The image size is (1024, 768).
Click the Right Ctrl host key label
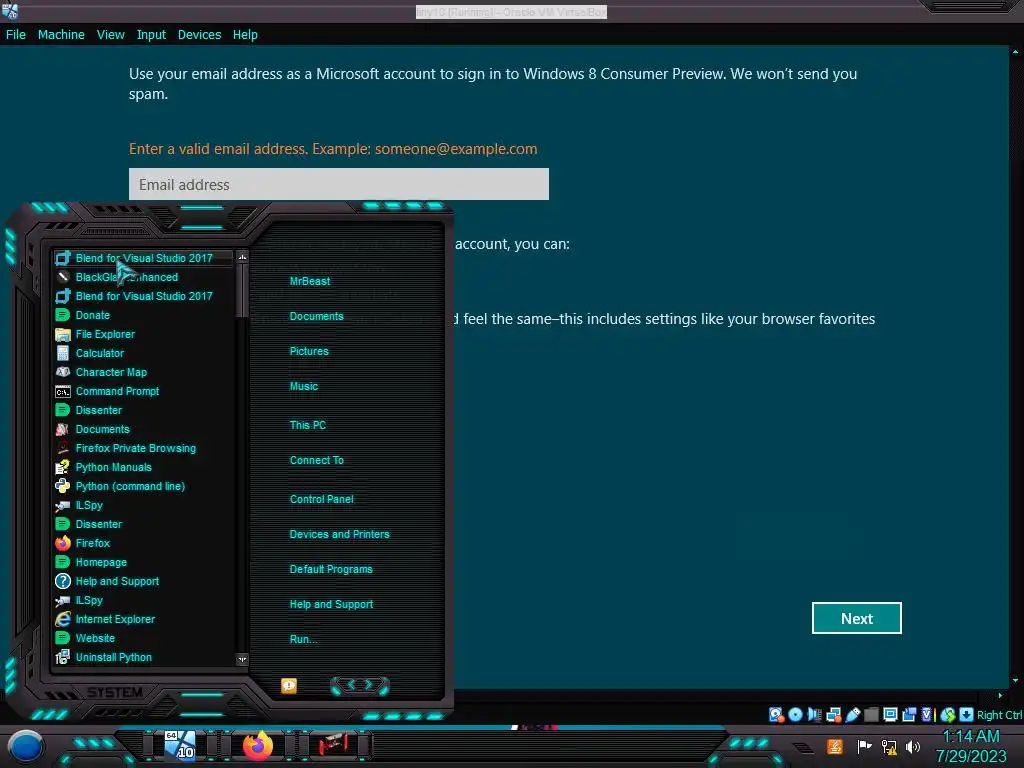(999, 715)
